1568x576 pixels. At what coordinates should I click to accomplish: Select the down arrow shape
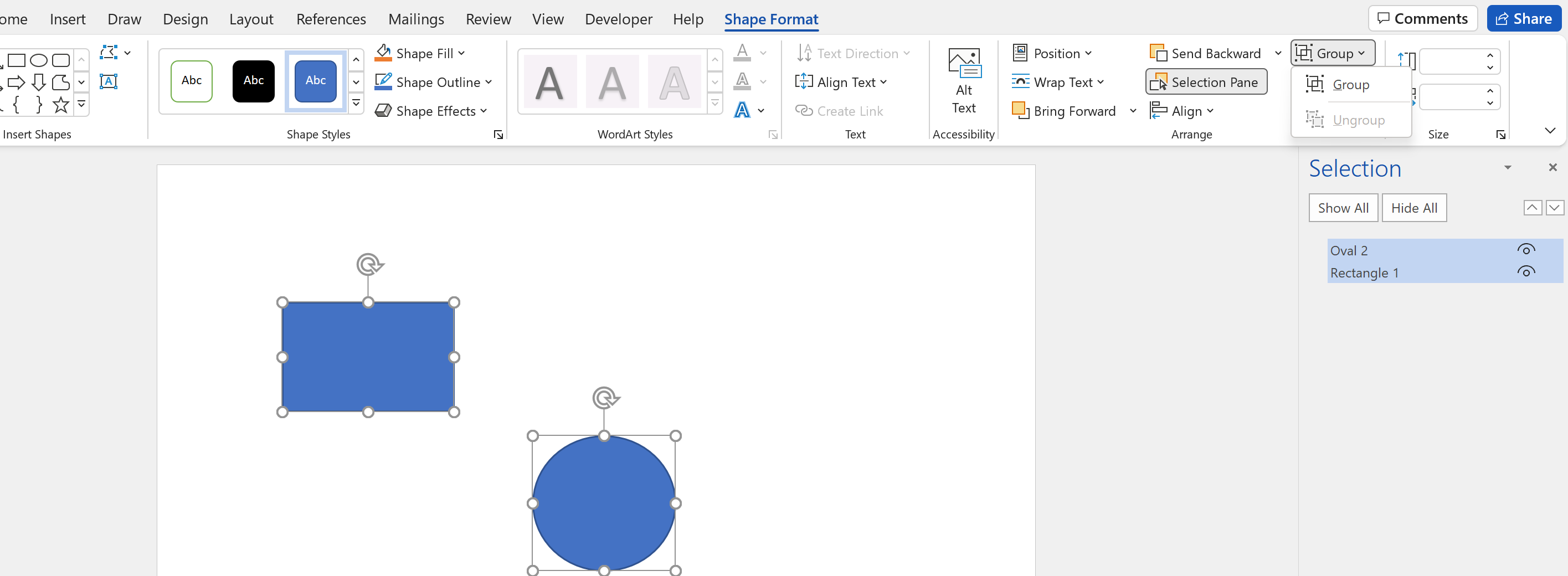tap(38, 82)
